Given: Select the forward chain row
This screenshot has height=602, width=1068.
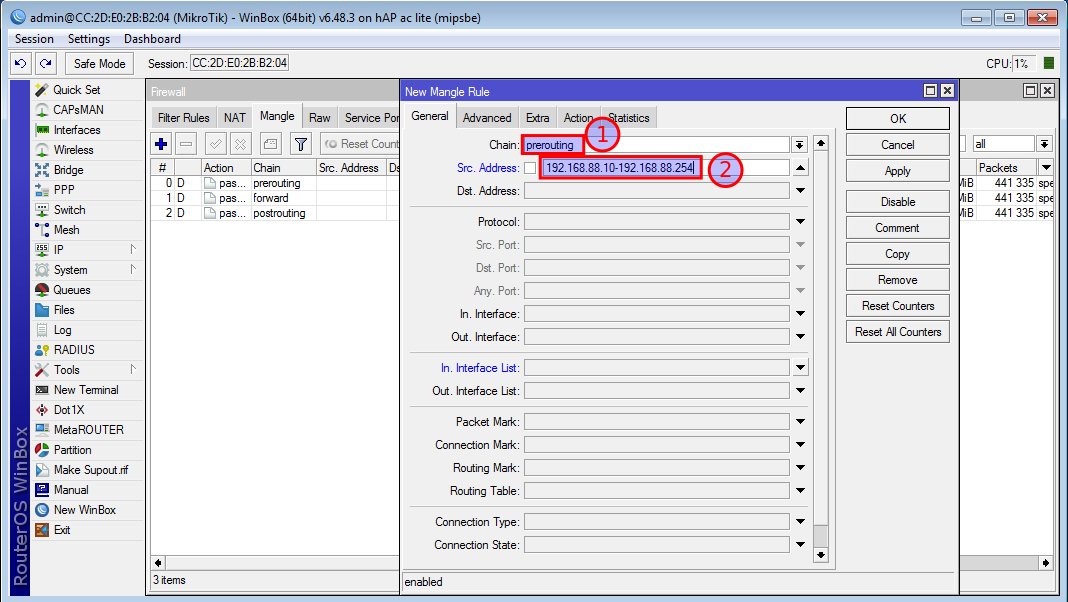Looking at the screenshot, I should pyautogui.click(x=274, y=198).
